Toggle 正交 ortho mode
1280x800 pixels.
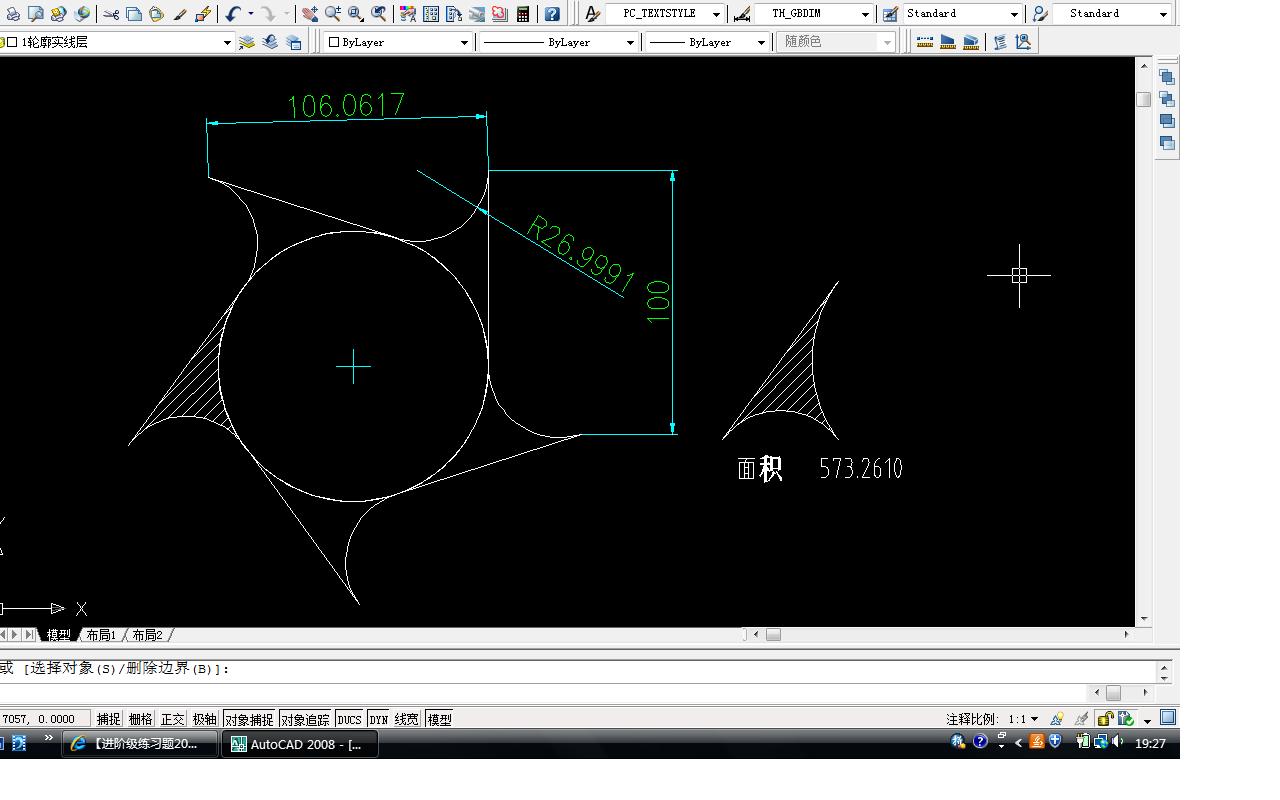[x=173, y=719]
